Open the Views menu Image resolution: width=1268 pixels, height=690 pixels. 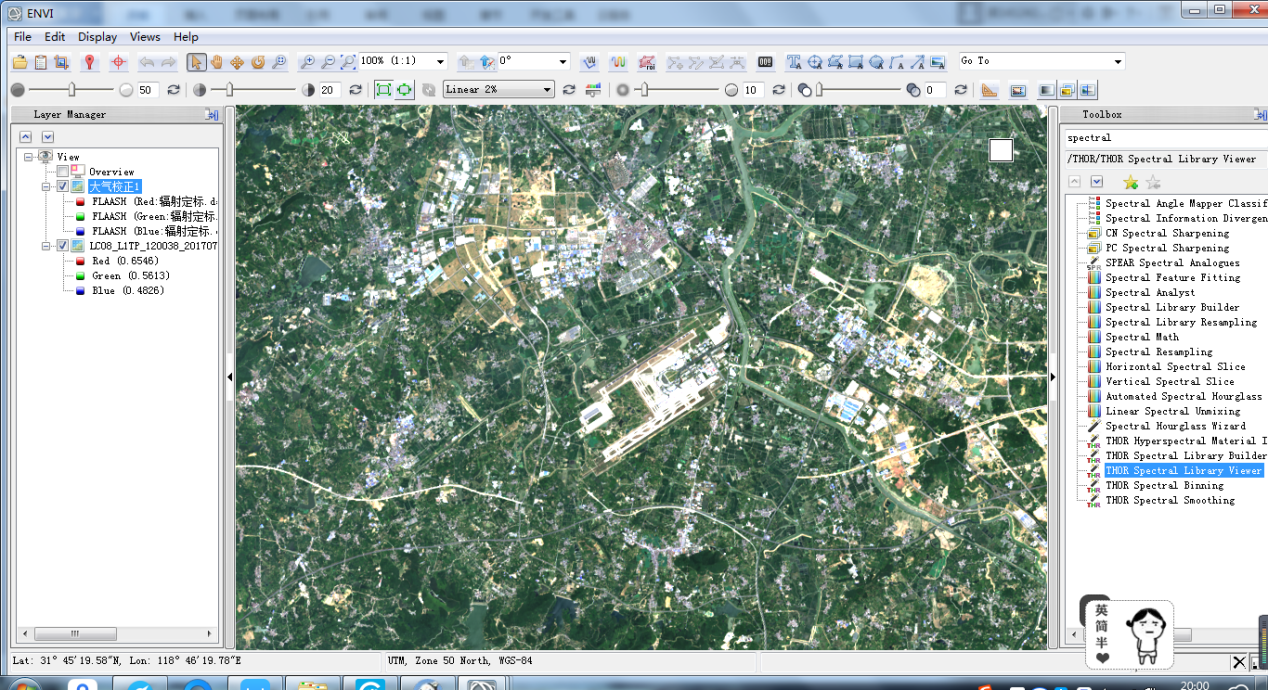point(144,37)
